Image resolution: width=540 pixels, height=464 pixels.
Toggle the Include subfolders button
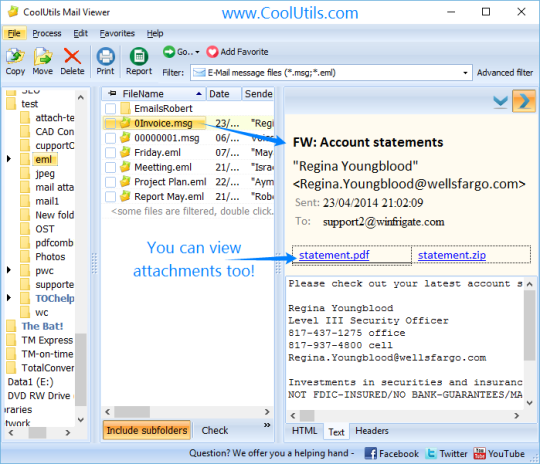[147, 430]
